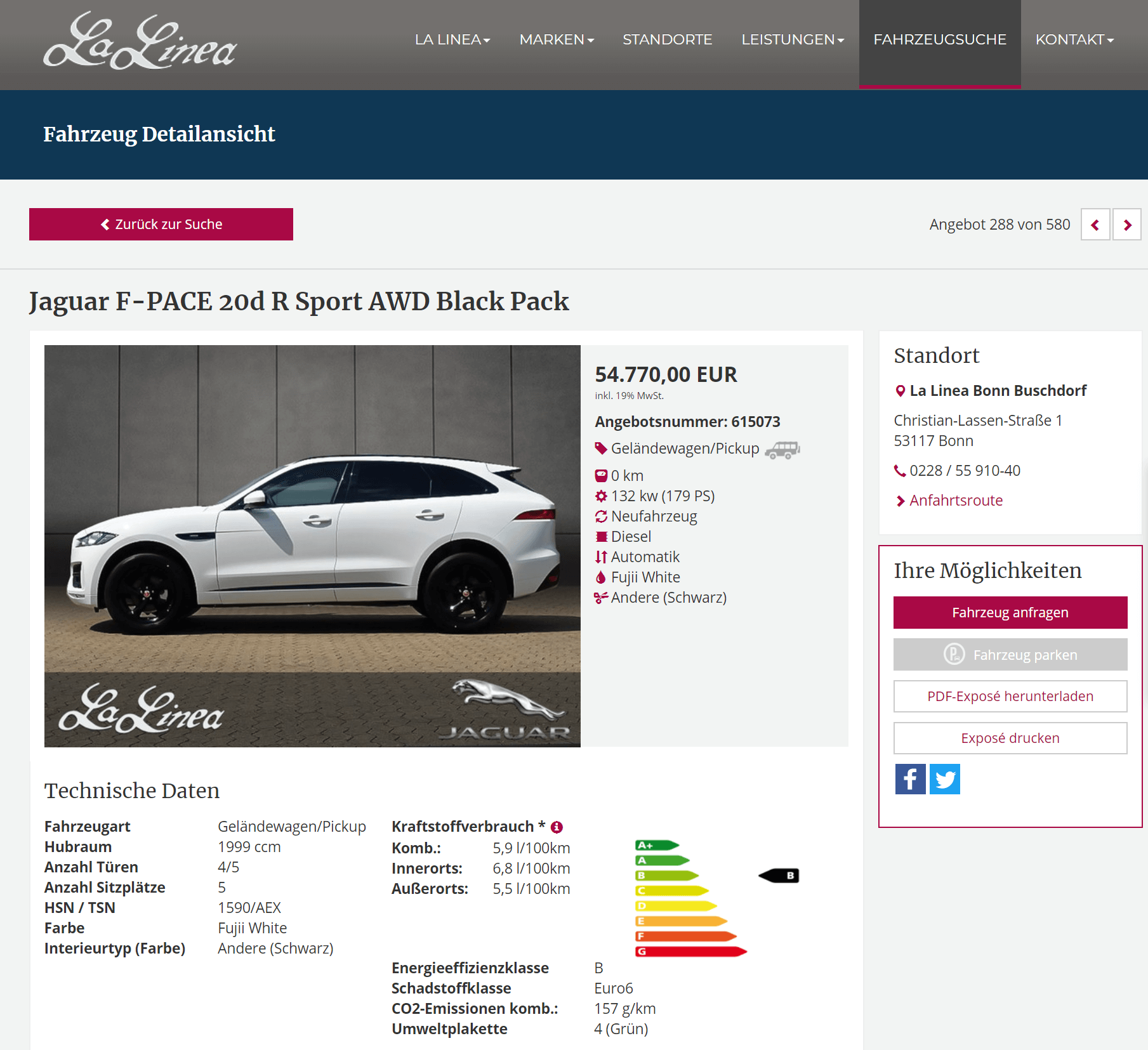Click the red G efficiency bar
This screenshot has width=1148, height=1050.
click(x=691, y=952)
